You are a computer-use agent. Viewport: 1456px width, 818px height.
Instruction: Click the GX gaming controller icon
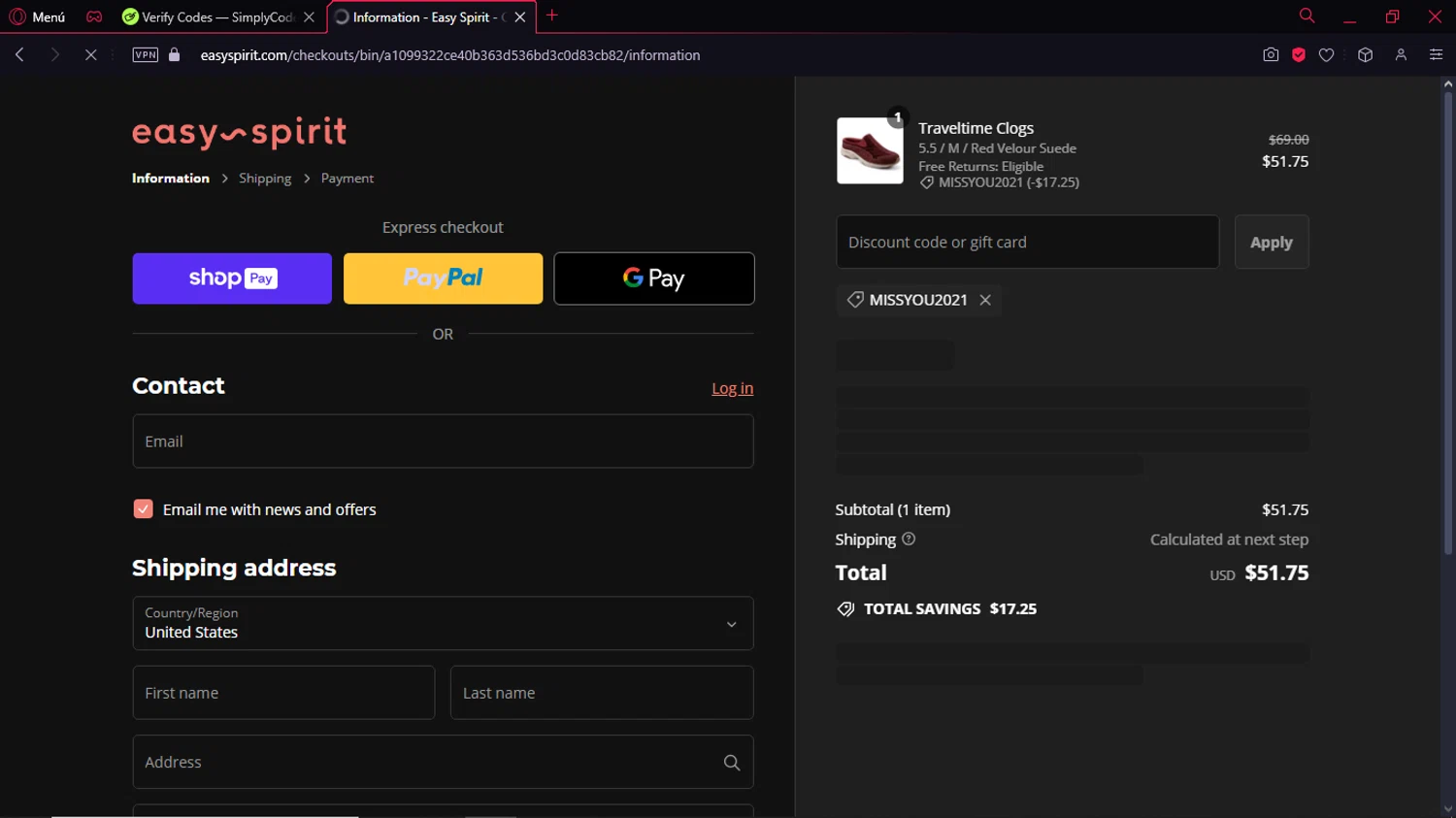[x=94, y=16]
